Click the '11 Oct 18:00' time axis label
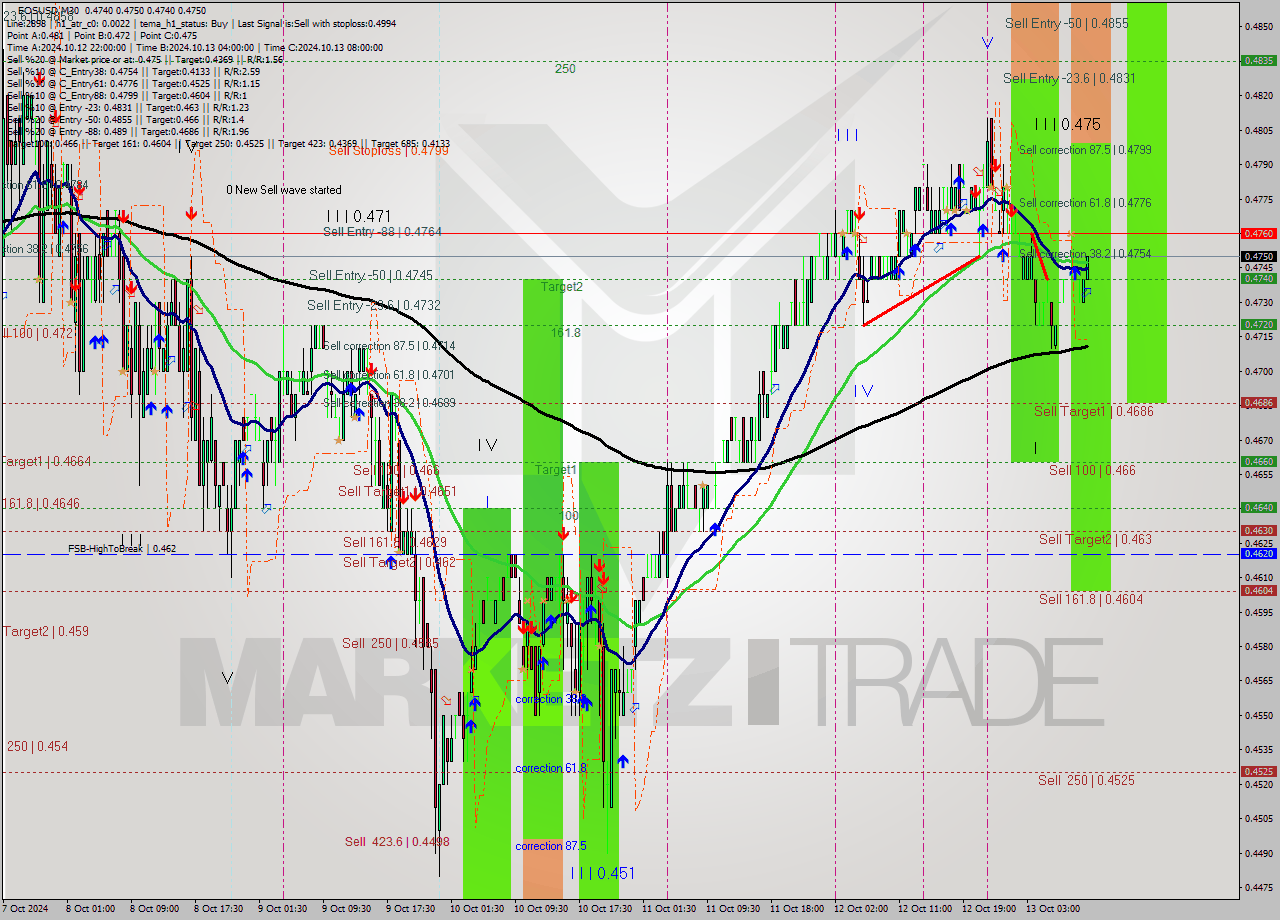This screenshot has height=920, width=1280. (x=797, y=909)
